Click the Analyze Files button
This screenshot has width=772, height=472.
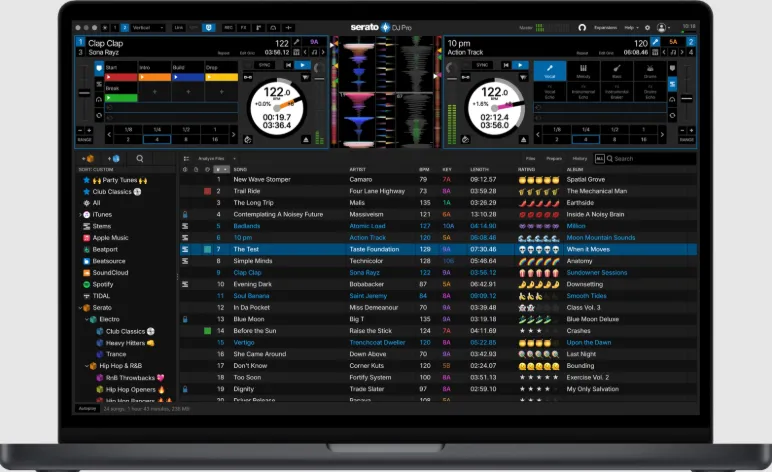coord(211,158)
